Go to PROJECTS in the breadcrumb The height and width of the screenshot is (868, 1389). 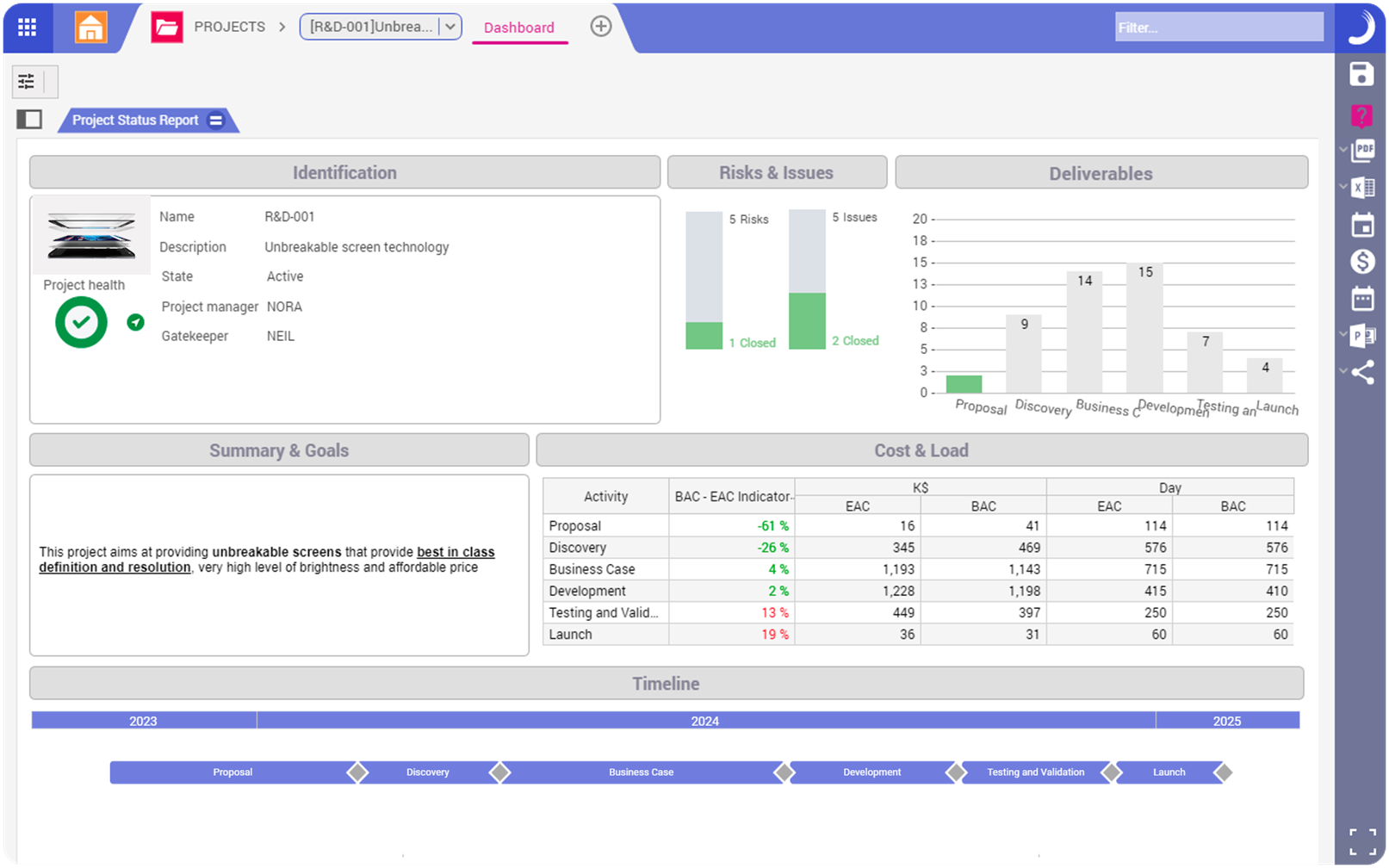tap(229, 27)
